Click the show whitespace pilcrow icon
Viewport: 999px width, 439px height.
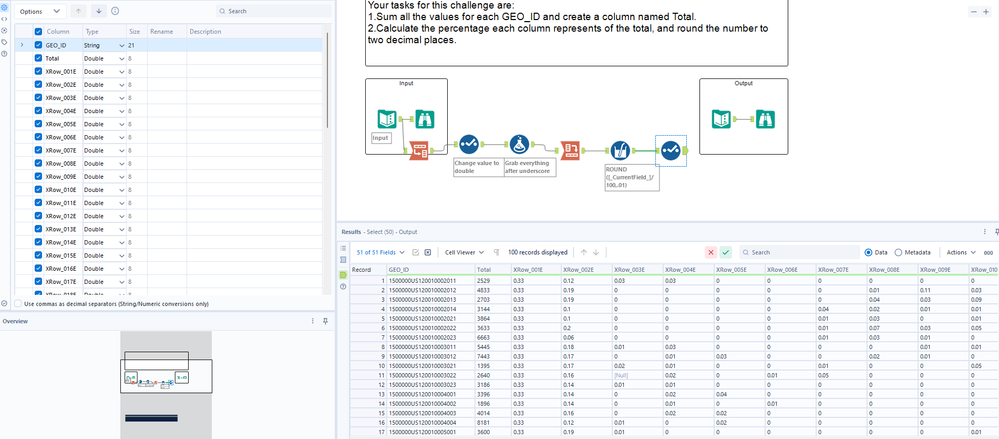pyautogui.click(x=496, y=252)
